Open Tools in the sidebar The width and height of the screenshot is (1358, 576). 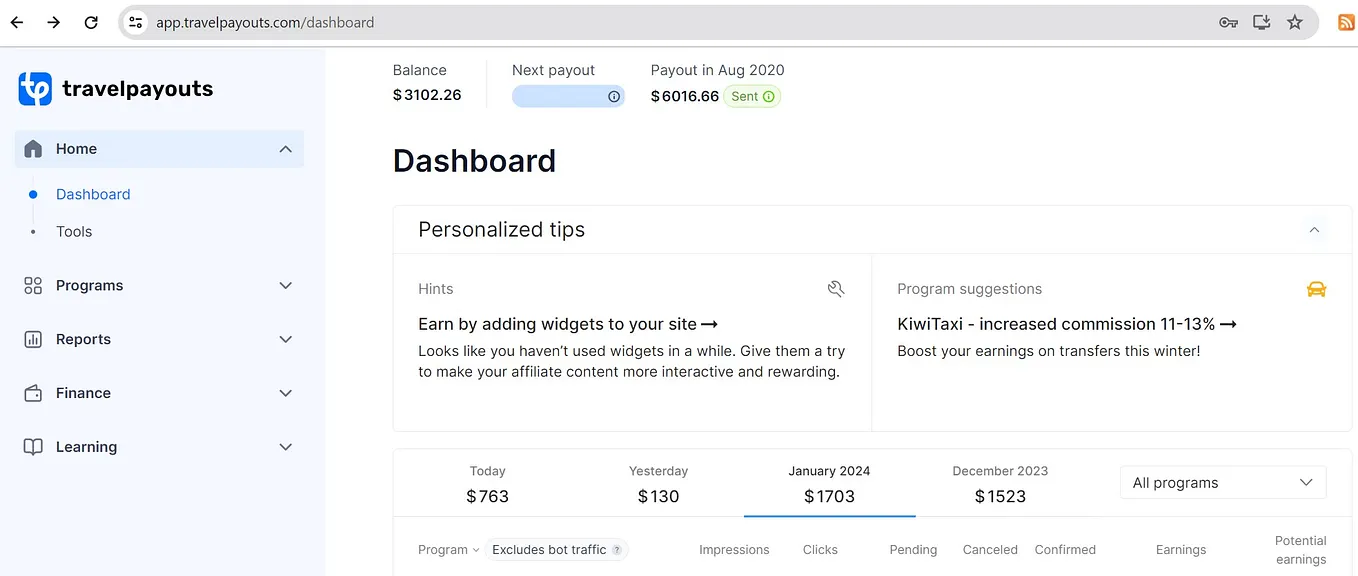tap(74, 231)
